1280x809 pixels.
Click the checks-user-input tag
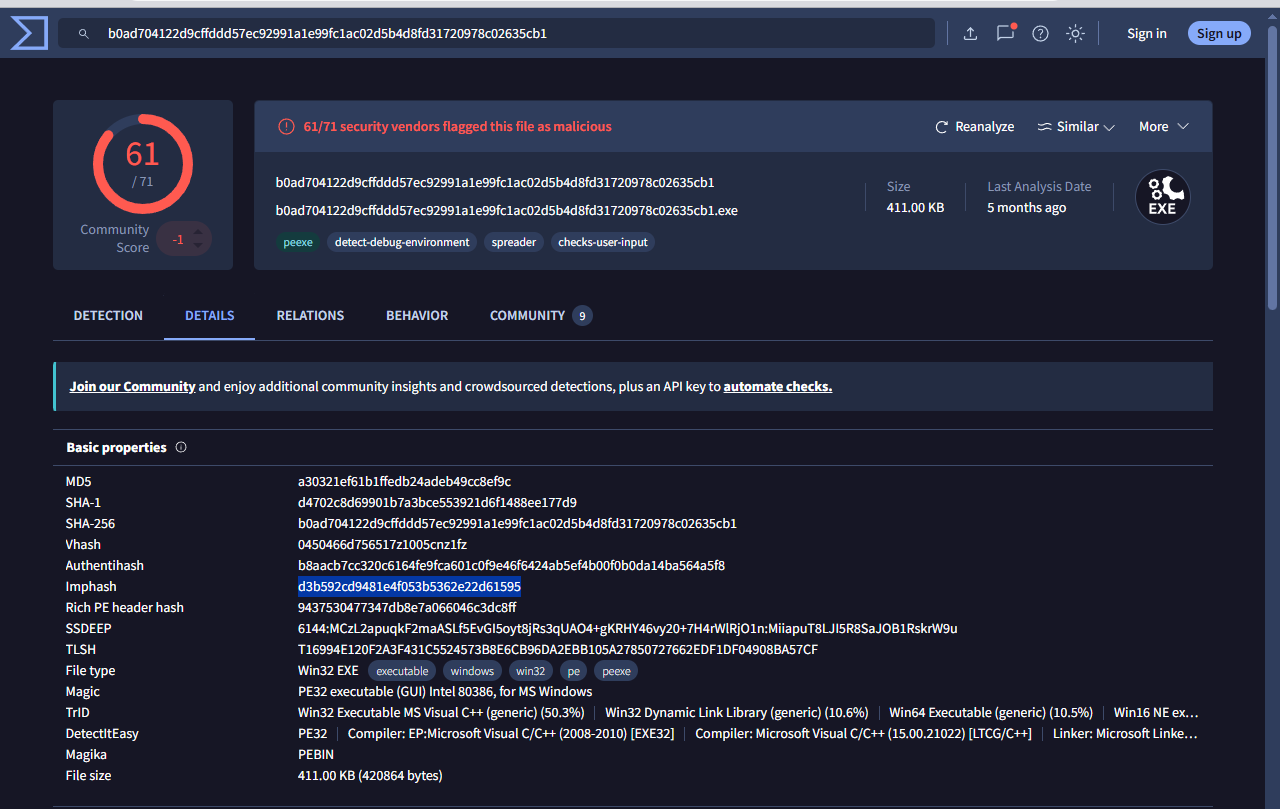tap(603, 242)
